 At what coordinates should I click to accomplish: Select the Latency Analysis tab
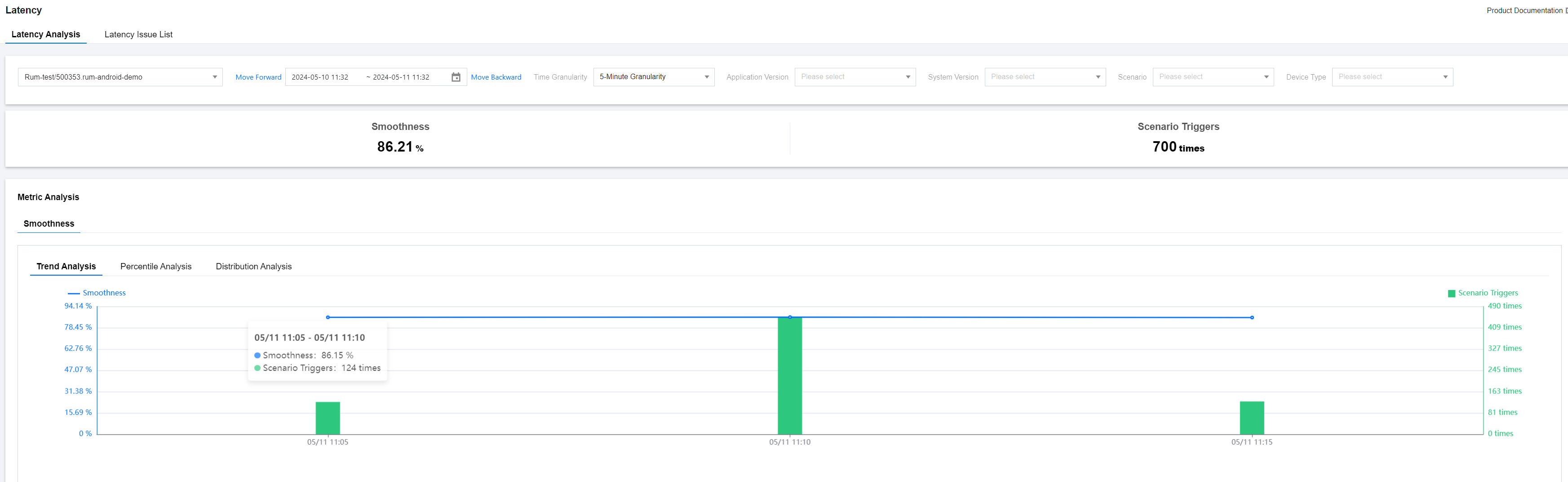pyautogui.click(x=46, y=35)
